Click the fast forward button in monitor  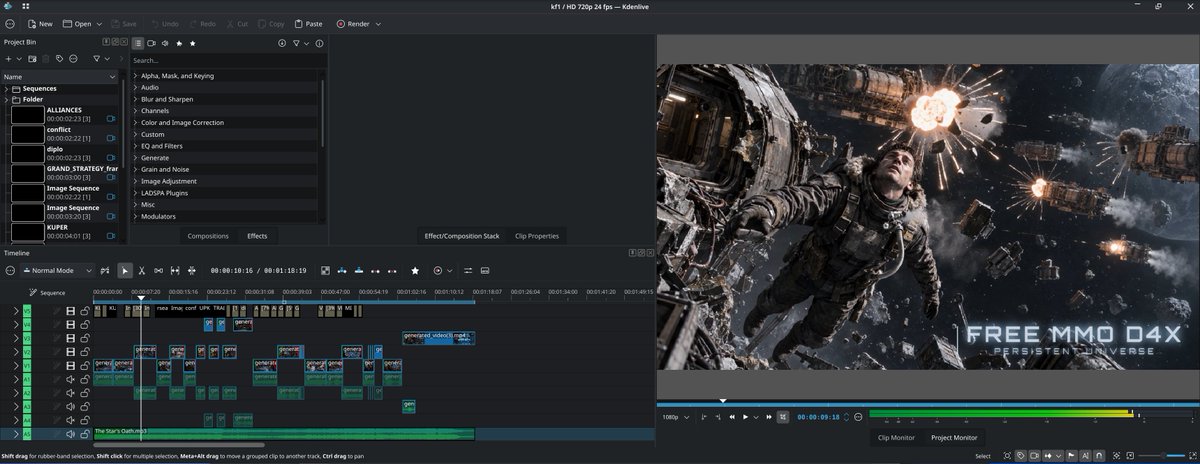tap(769, 417)
